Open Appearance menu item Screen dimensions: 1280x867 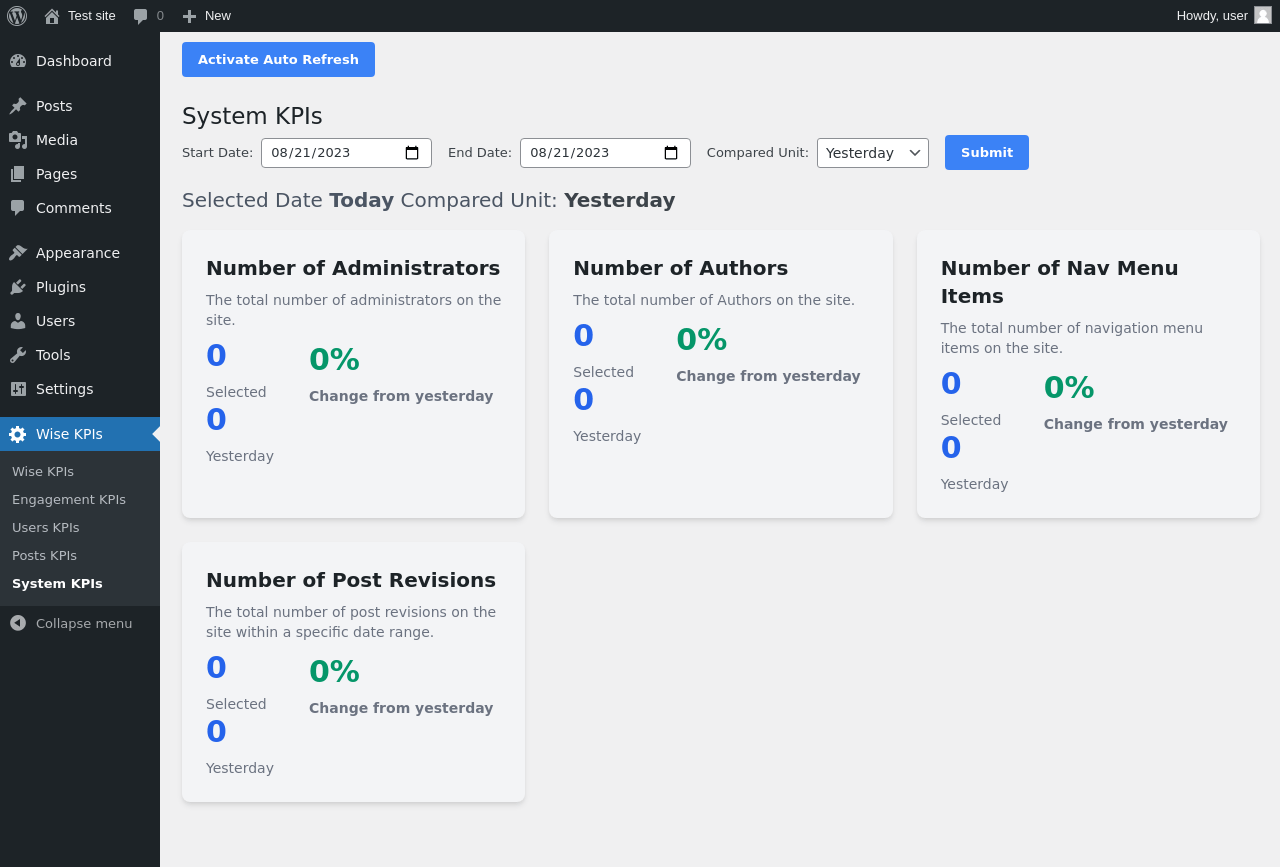point(80,253)
